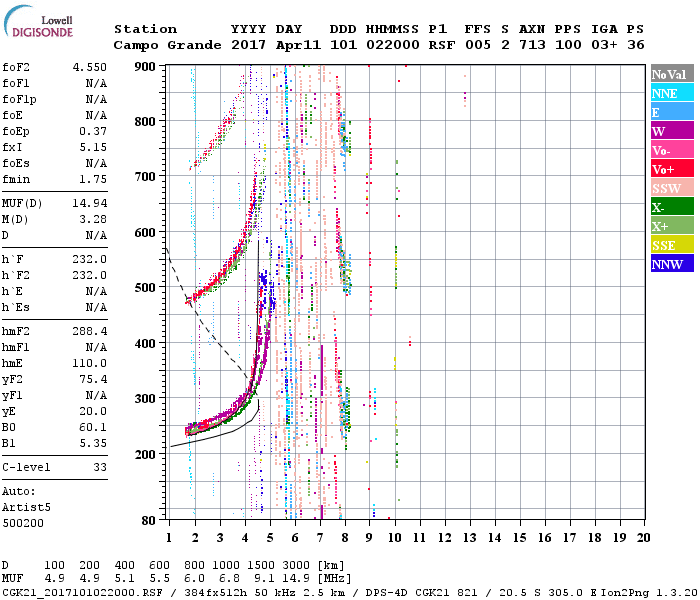
Task: Click the 5 tick on frequency axis
Action: (x=270, y=538)
